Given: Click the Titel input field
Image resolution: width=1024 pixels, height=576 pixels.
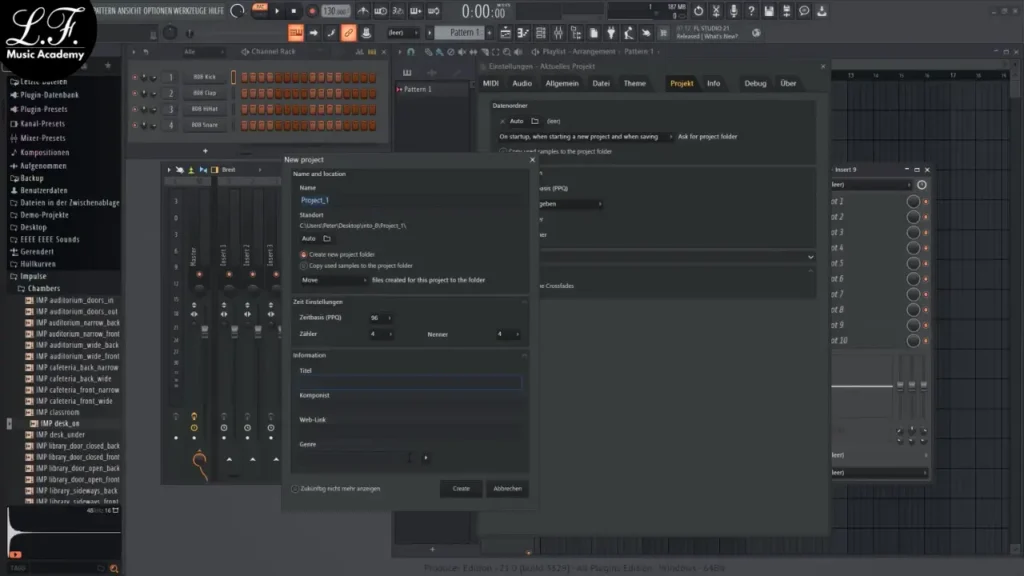Looking at the screenshot, I should click(x=409, y=382).
